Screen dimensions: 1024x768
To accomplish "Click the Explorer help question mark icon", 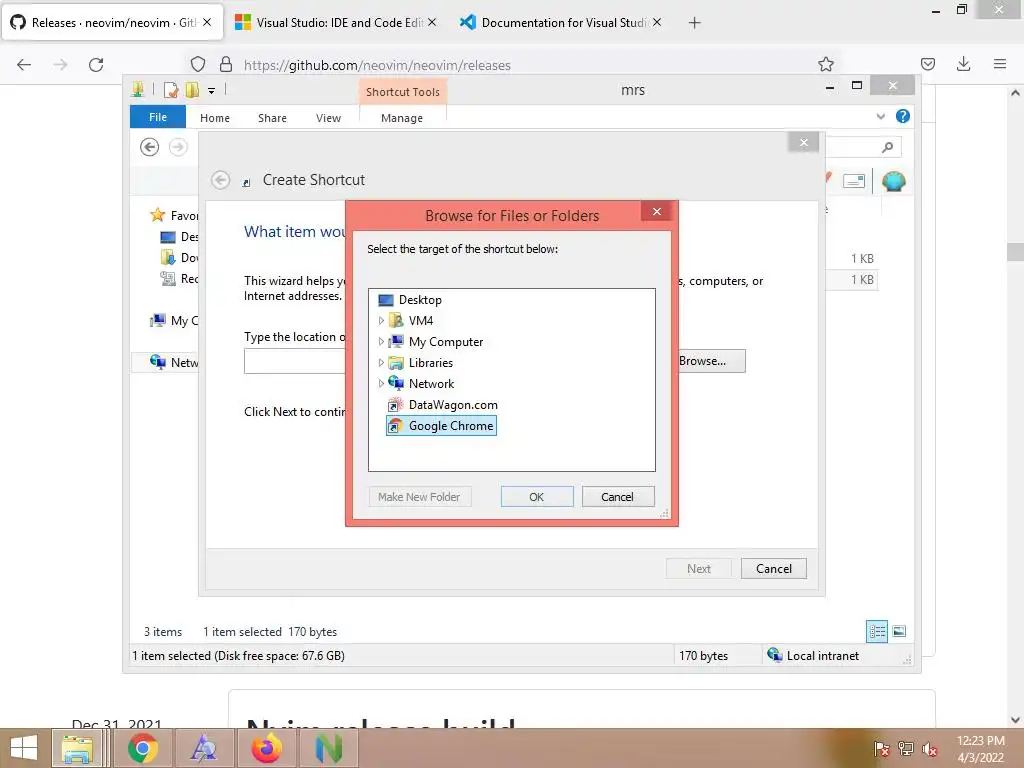I will pyautogui.click(x=903, y=116).
